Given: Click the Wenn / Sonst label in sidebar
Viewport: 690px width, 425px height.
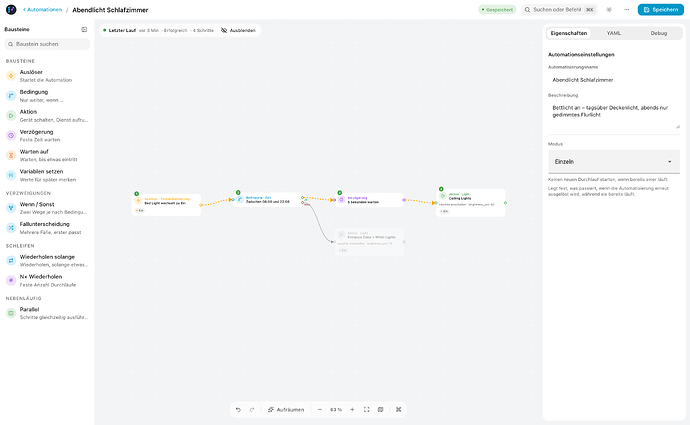Looking at the screenshot, I should (37, 205).
